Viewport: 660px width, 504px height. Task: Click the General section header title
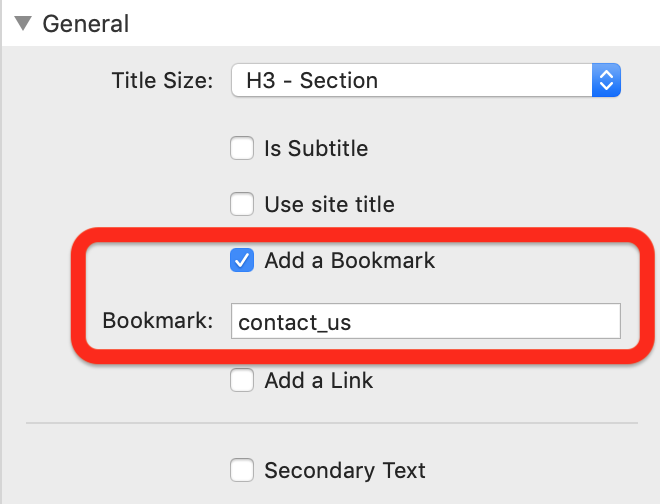tap(86, 24)
